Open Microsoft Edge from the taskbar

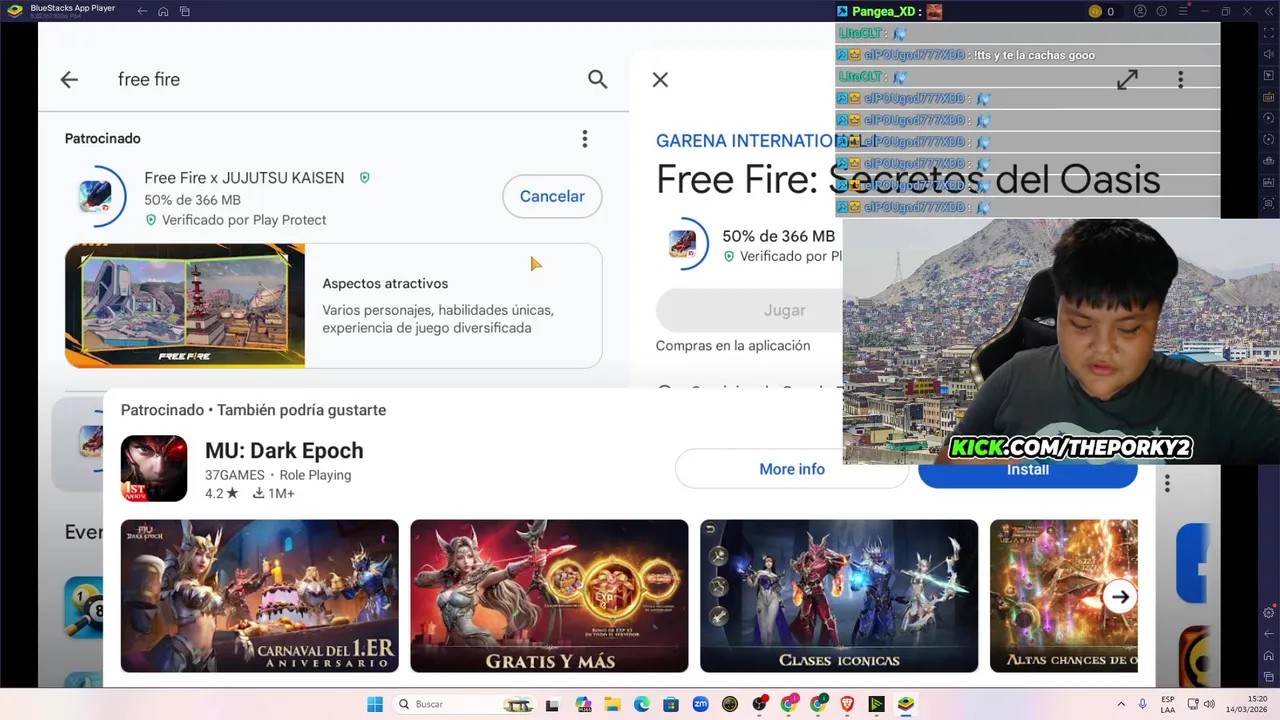pos(642,704)
